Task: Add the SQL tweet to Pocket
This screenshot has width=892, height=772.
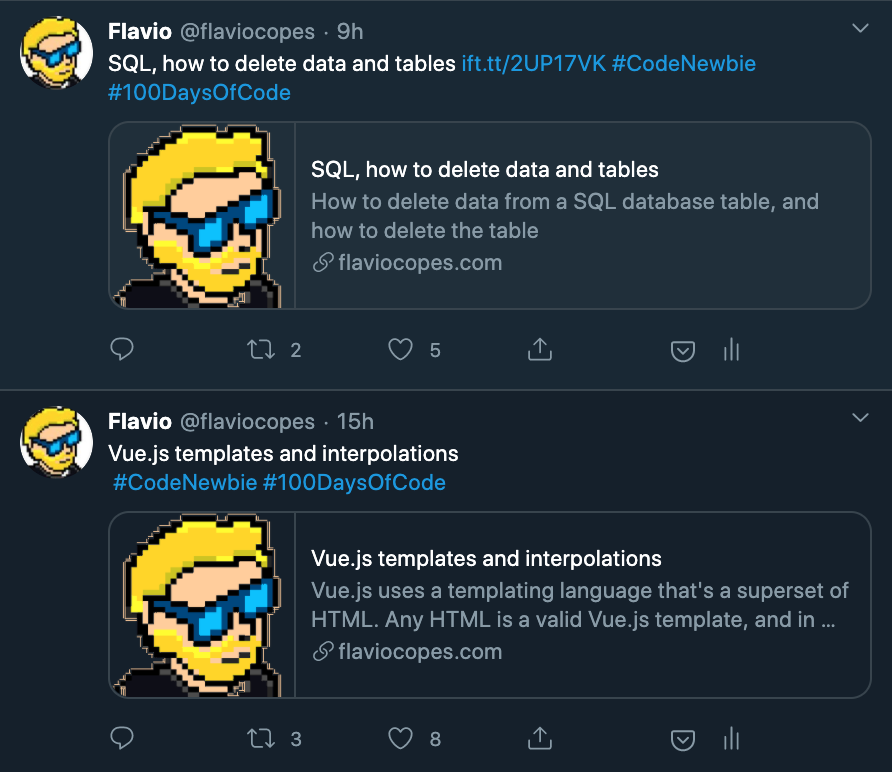Action: (x=682, y=350)
